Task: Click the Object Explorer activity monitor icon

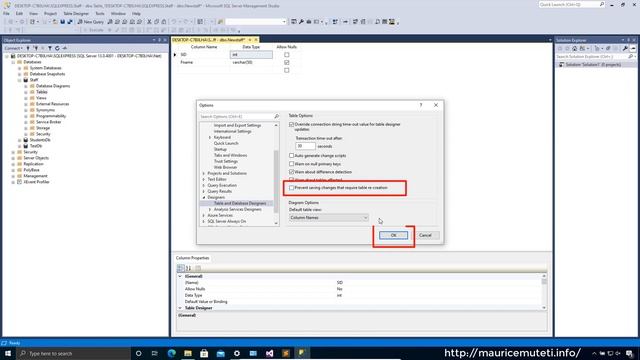Action: 64,48
